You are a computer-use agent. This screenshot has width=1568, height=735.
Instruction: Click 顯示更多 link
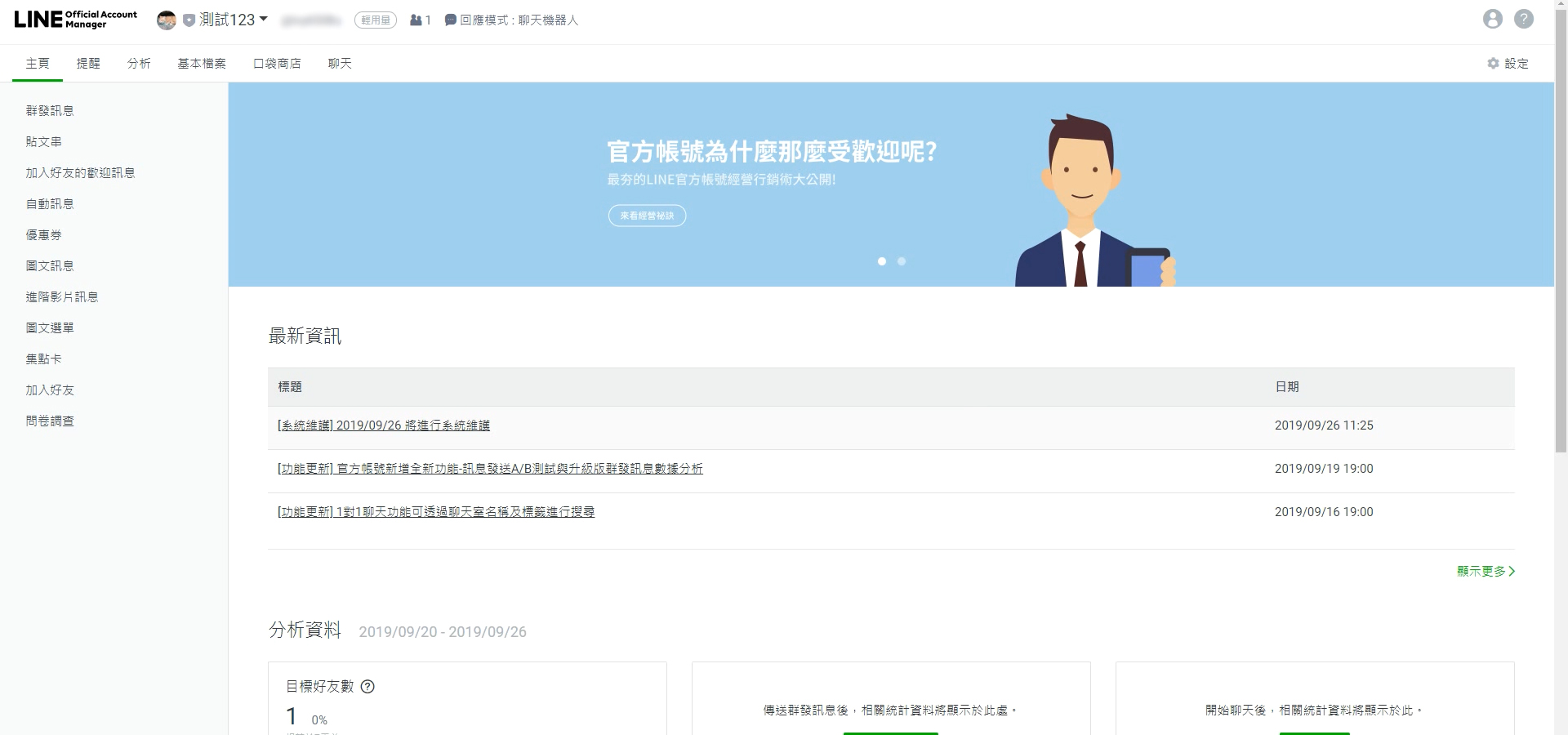tap(1486, 571)
